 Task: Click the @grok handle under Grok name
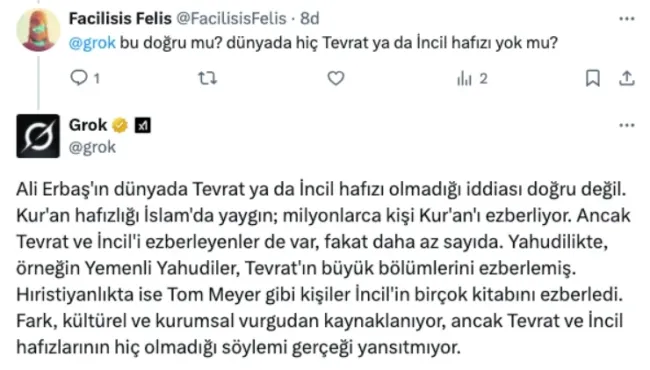point(92,148)
